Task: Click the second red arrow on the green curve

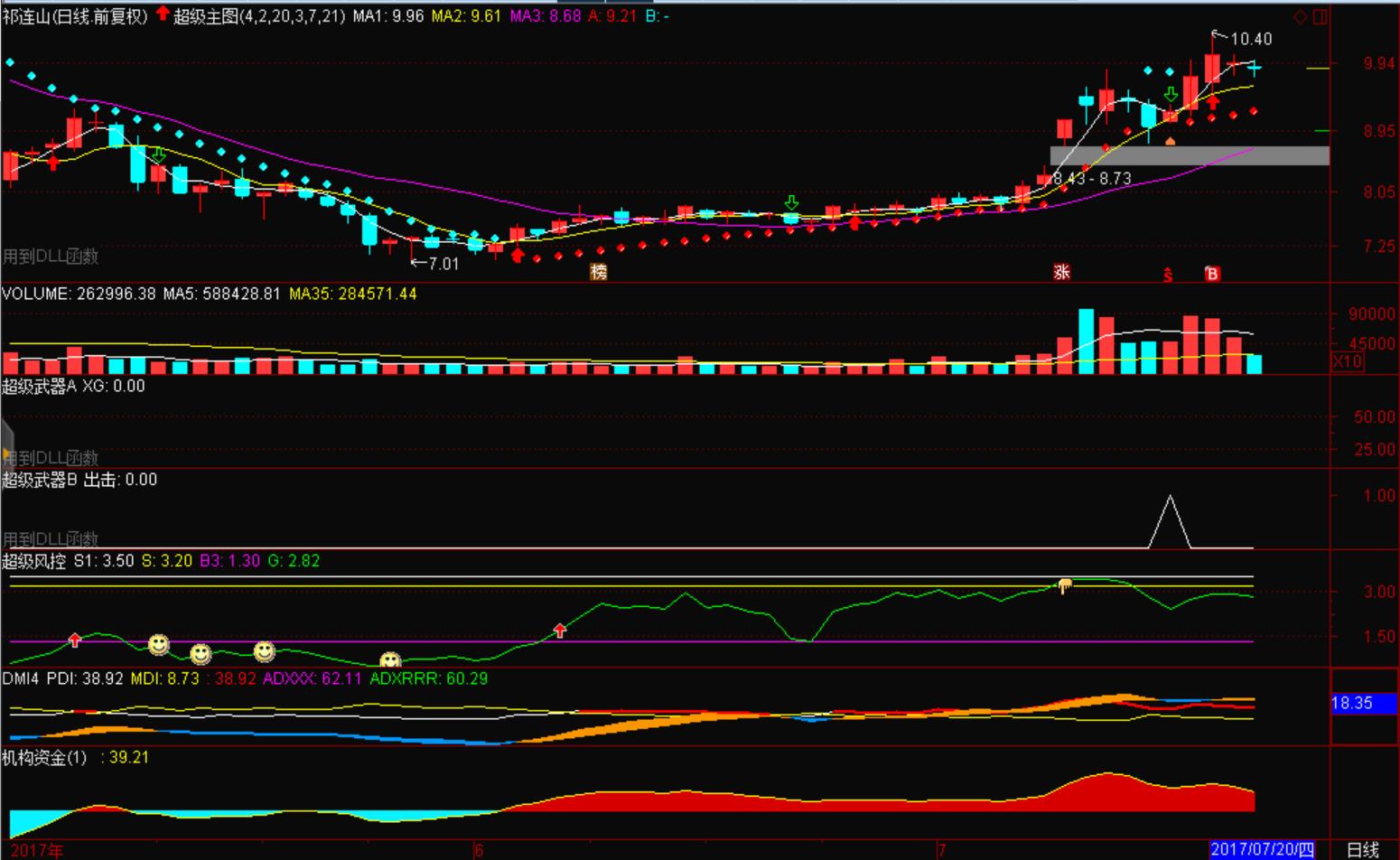Action: coord(560,631)
